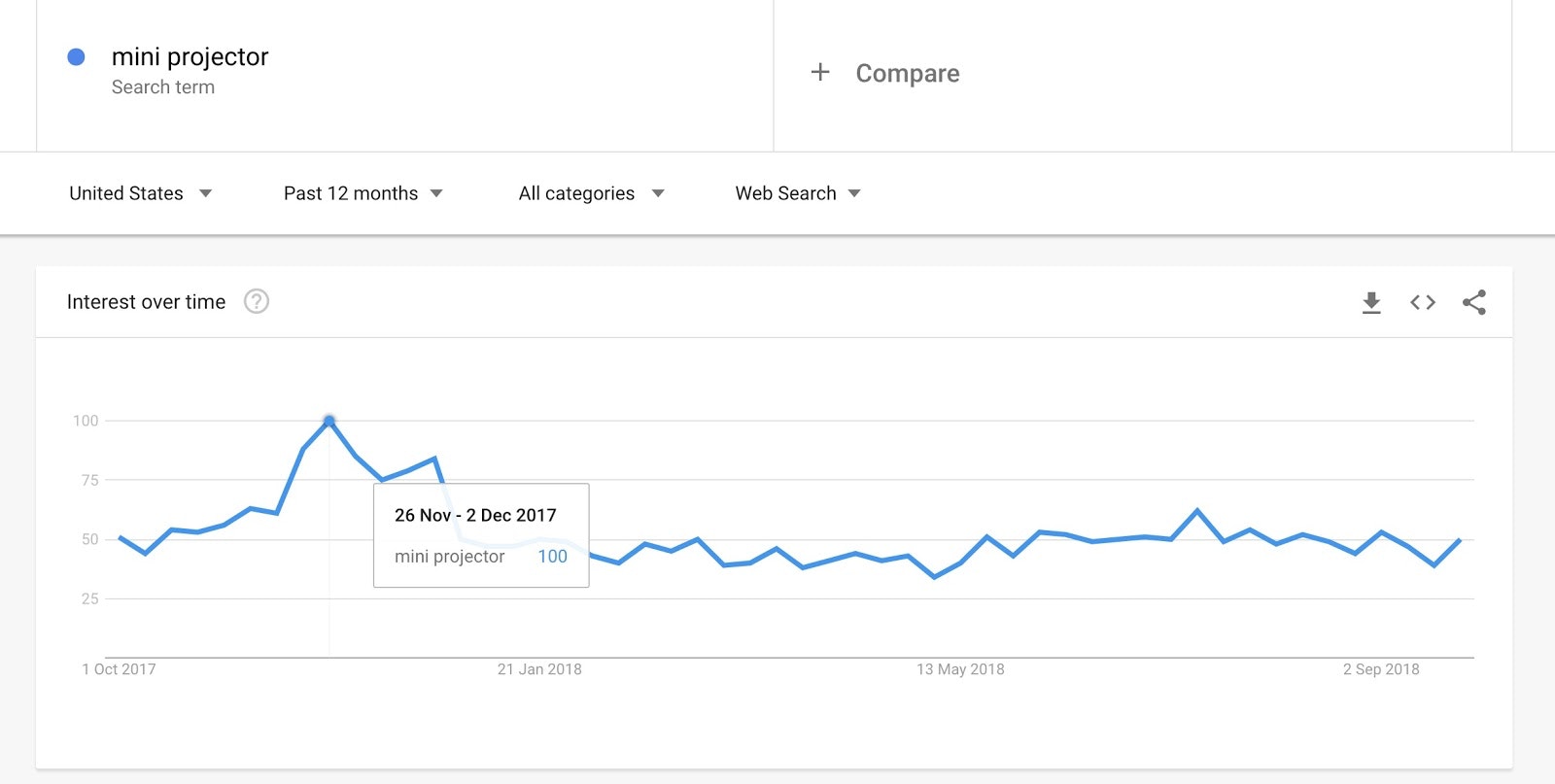Click the plus icon beside Compare
1555x784 pixels.
tap(820, 73)
